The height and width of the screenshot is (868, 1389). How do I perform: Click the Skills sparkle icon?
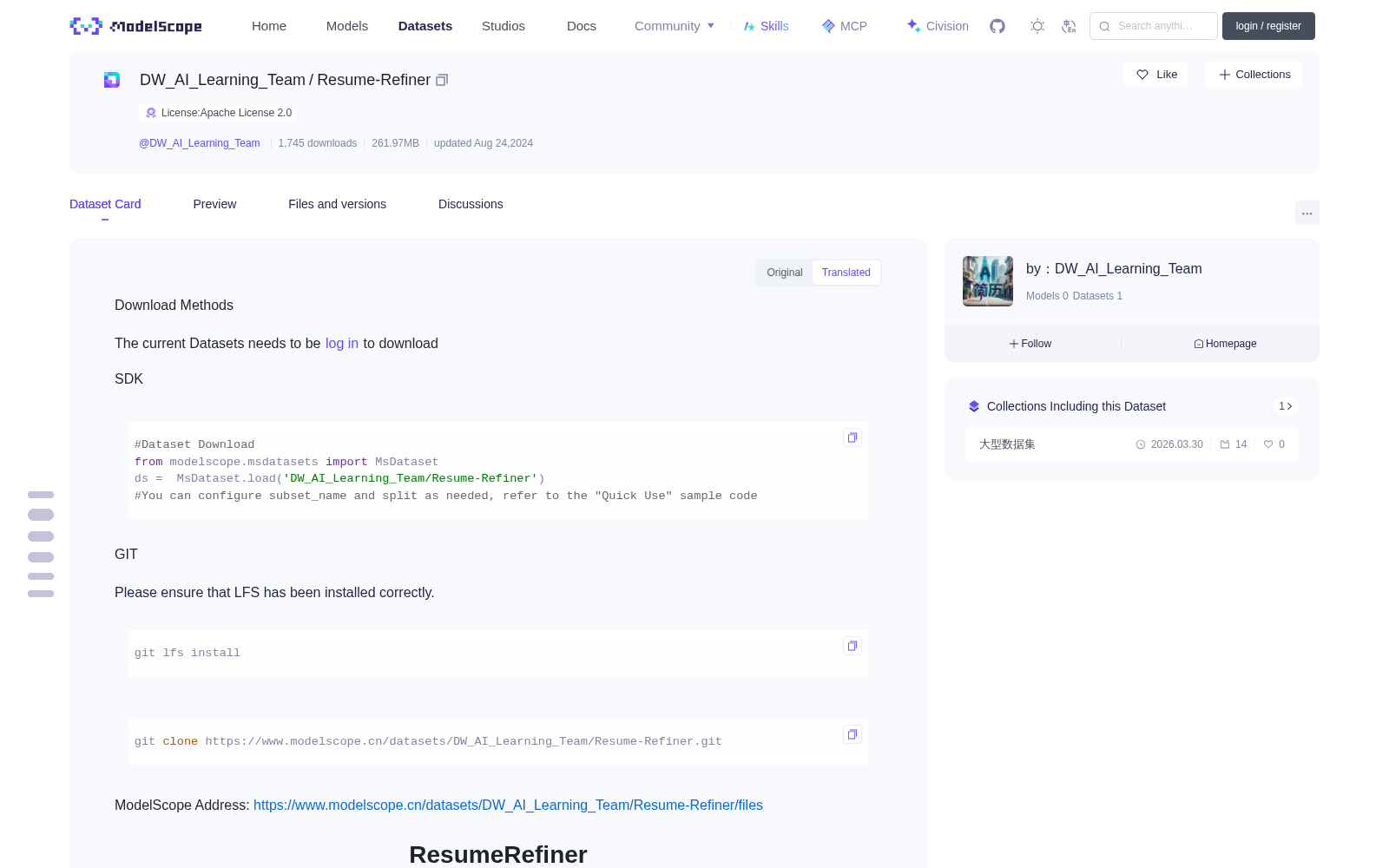point(749,26)
